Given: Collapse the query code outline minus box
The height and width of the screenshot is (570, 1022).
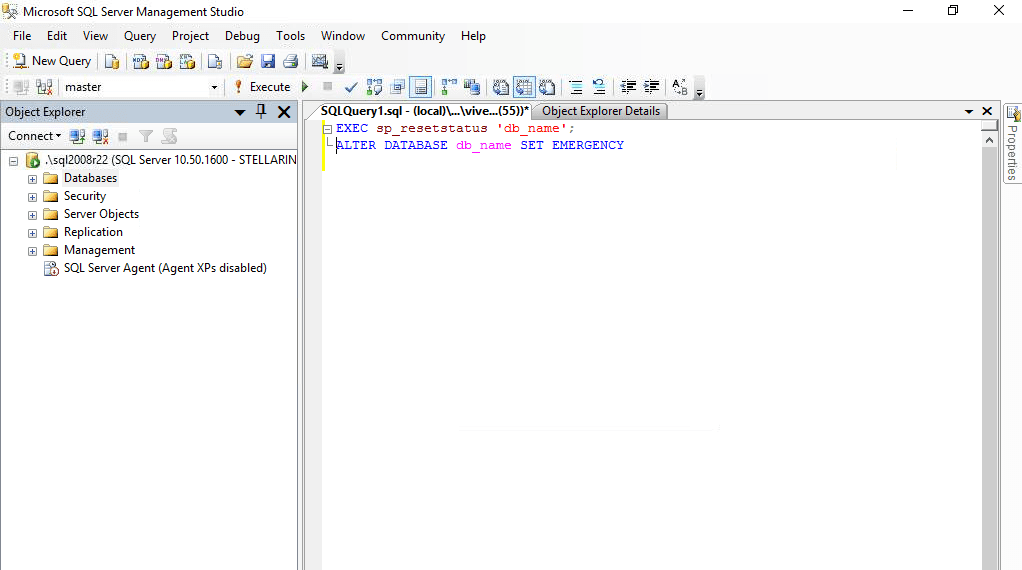Looking at the screenshot, I should pyautogui.click(x=328, y=129).
